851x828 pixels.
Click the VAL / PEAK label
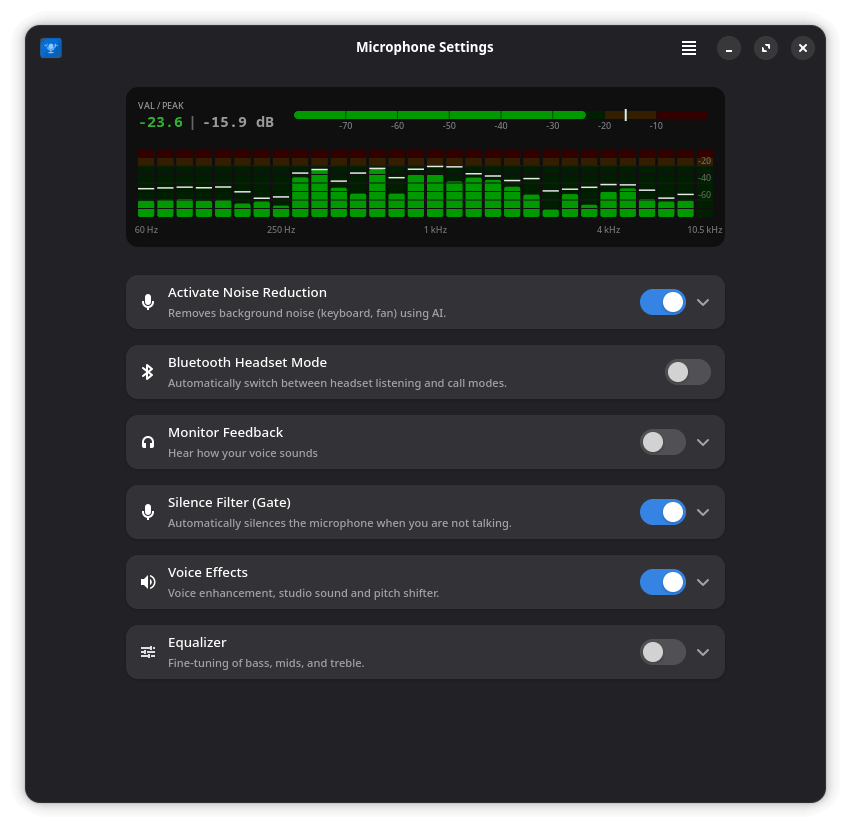click(161, 105)
